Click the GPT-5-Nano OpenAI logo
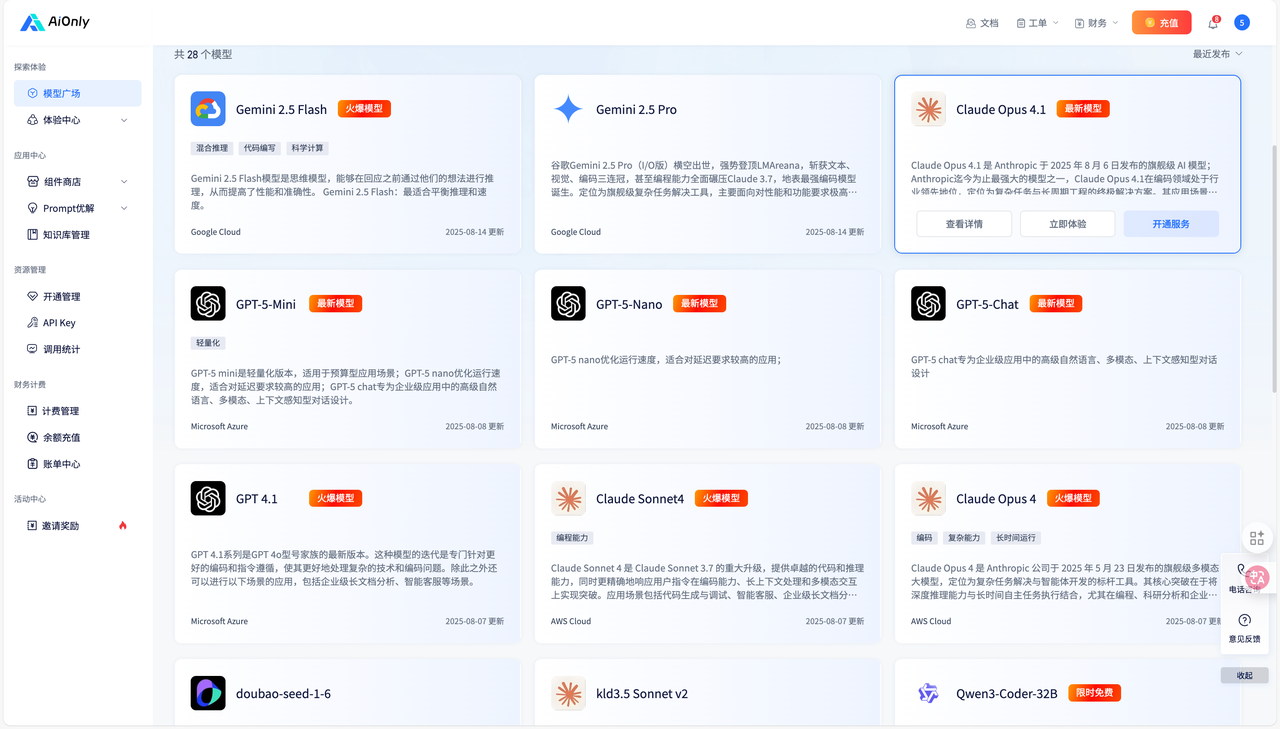The width and height of the screenshot is (1280, 729). tap(568, 303)
